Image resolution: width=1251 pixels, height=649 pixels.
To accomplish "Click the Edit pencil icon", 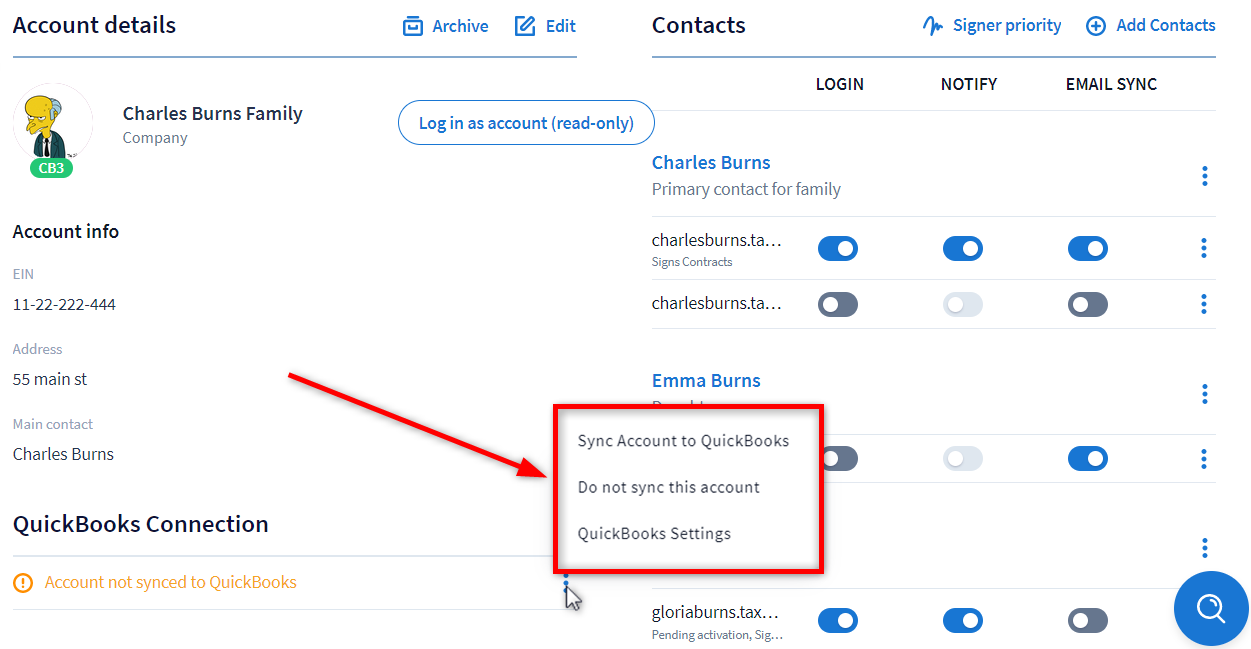I will point(525,26).
